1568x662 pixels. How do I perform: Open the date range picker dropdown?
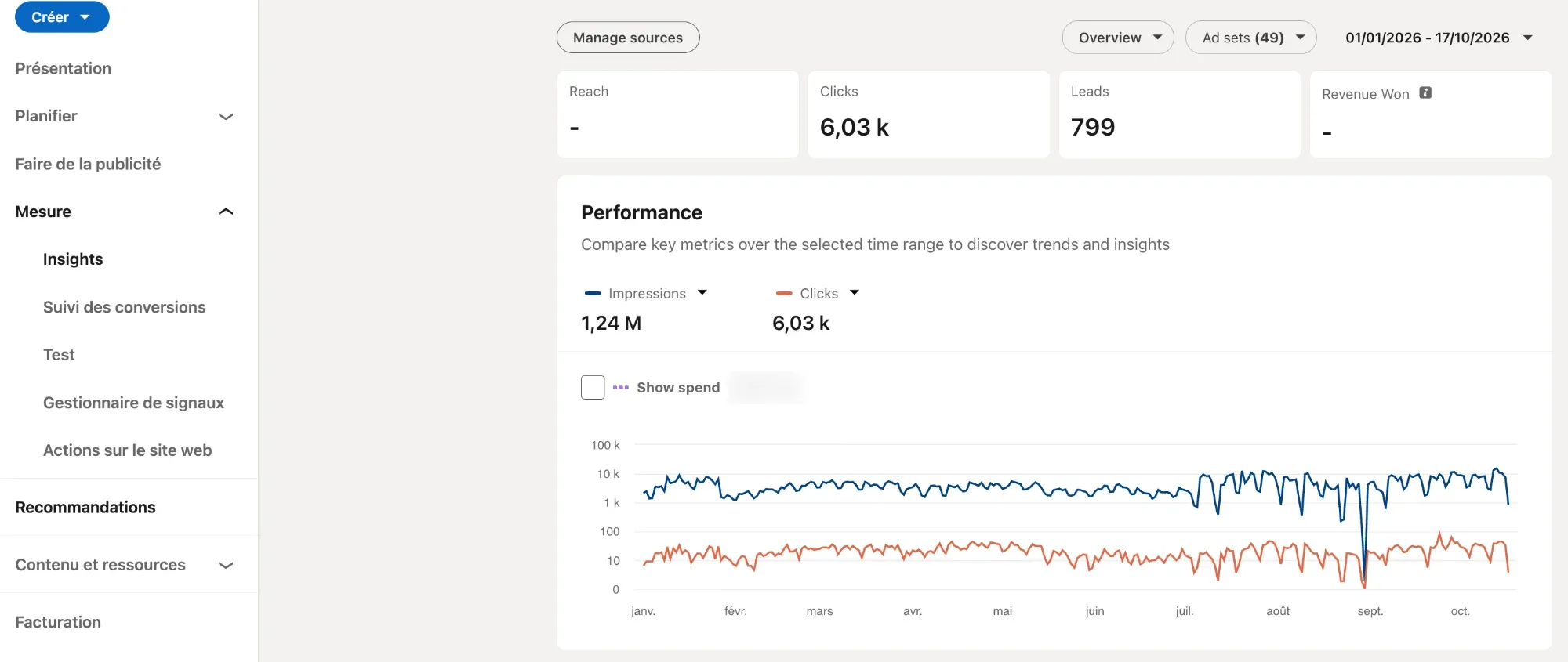(1439, 38)
